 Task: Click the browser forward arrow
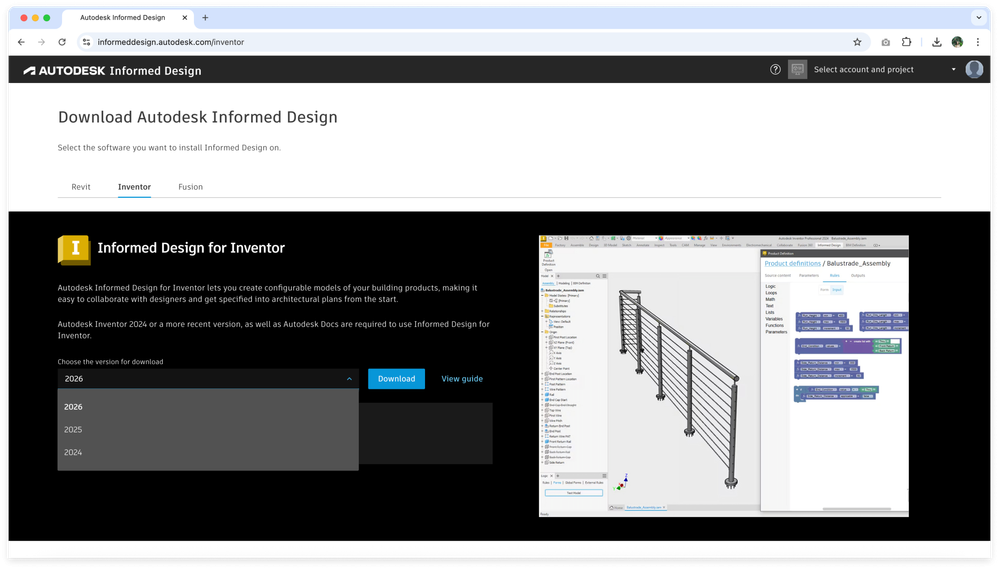click(x=41, y=42)
